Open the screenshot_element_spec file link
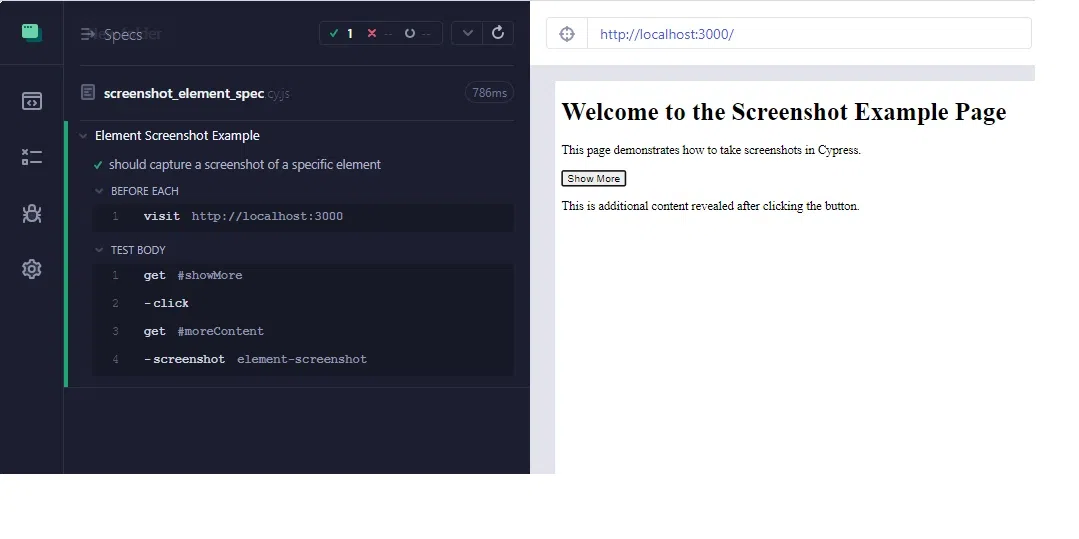The width and height of the screenshot is (1079, 539). click(x=196, y=94)
